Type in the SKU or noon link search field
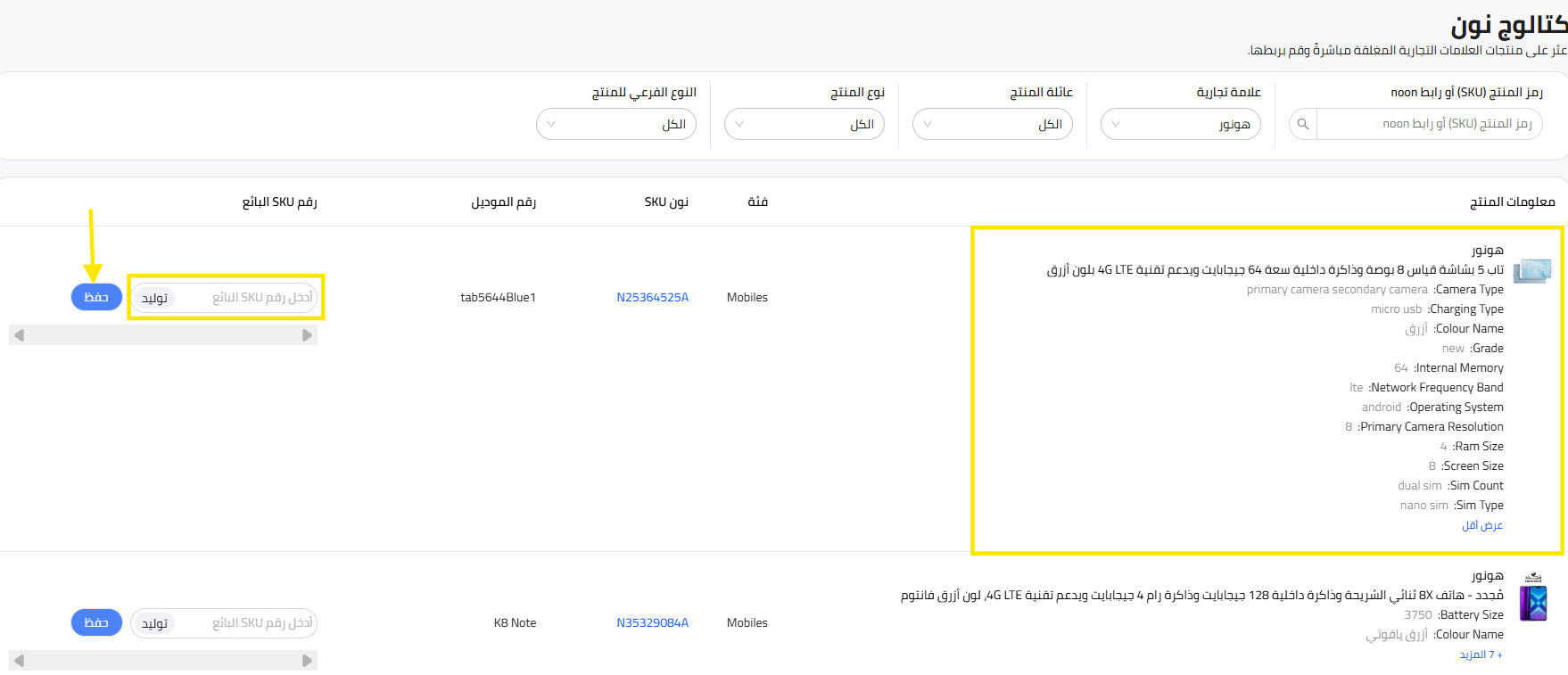1568x675 pixels. (x=1429, y=124)
